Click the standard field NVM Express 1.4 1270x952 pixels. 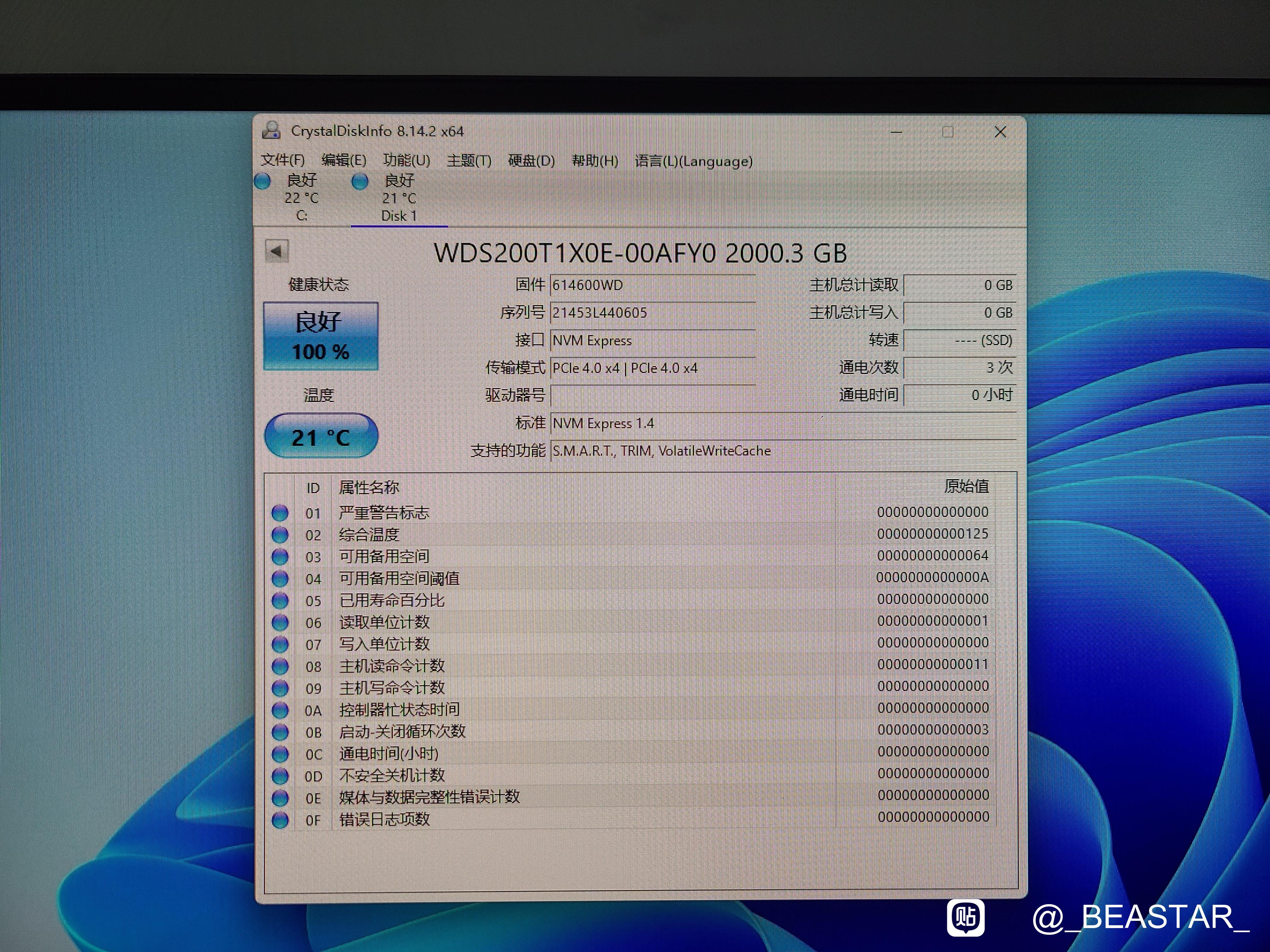(x=783, y=423)
